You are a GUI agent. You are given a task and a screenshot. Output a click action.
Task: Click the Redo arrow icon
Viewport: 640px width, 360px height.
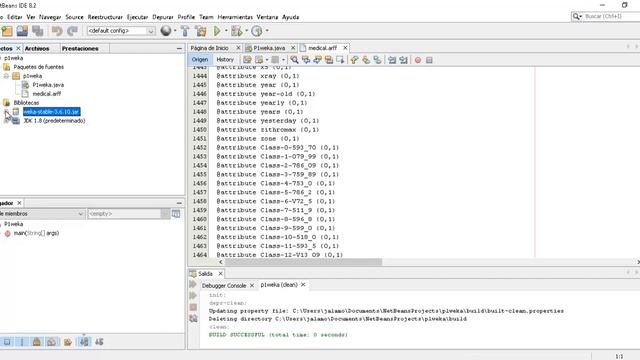72,31
